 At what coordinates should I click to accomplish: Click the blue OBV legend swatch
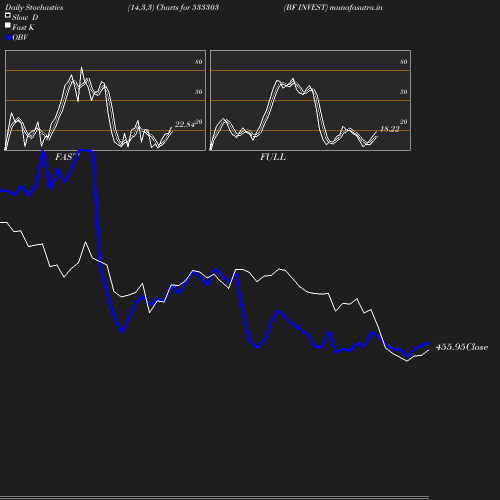pos(8,38)
